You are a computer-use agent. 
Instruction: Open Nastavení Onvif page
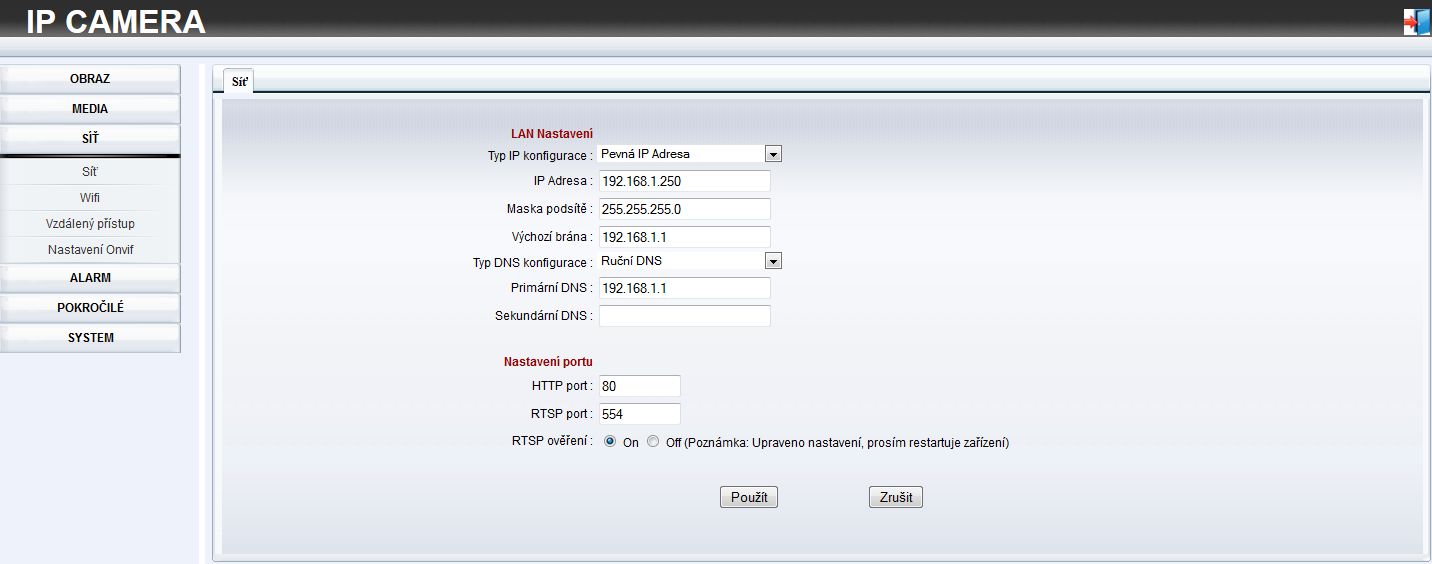point(90,250)
